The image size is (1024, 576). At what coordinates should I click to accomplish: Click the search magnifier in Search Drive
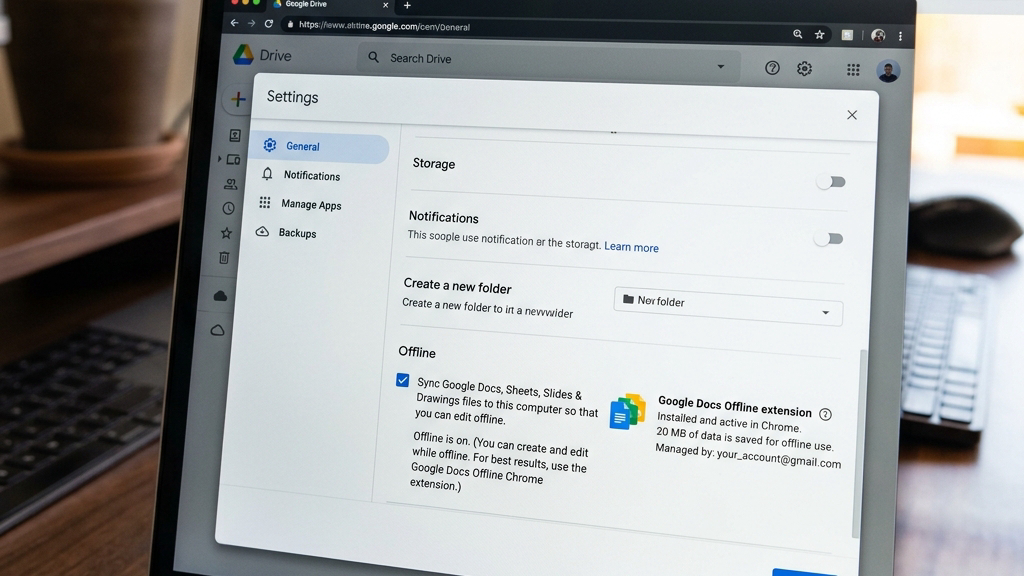(x=374, y=57)
